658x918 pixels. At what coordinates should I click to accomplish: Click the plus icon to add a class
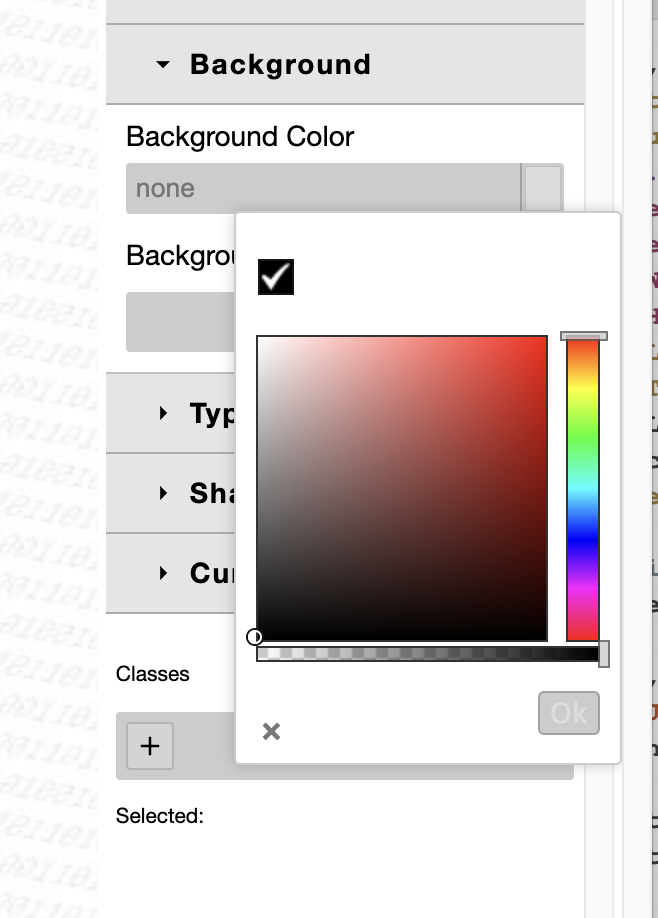(149, 746)
